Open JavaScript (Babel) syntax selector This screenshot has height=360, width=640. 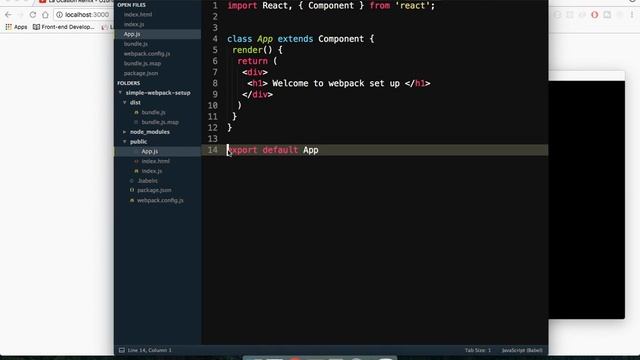tap(522, 350)
